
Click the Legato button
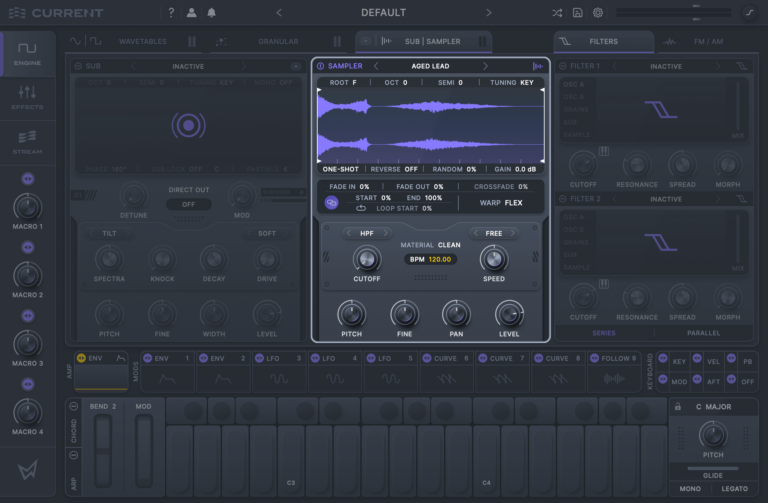point(735,489)
